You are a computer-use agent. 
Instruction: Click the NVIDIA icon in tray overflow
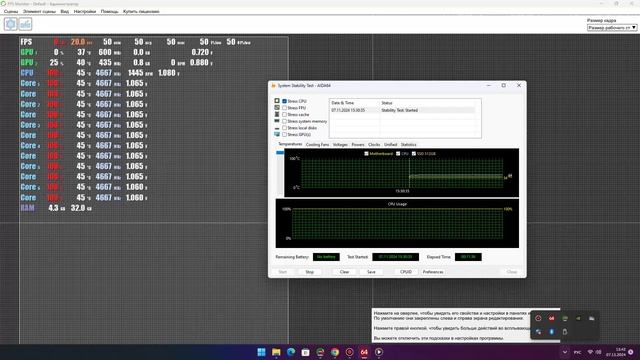pos(578,318)
